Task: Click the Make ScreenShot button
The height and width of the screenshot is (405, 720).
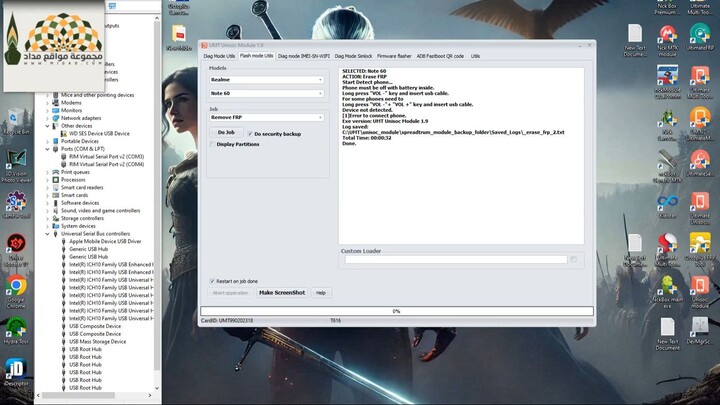Action: coord(282,292)
